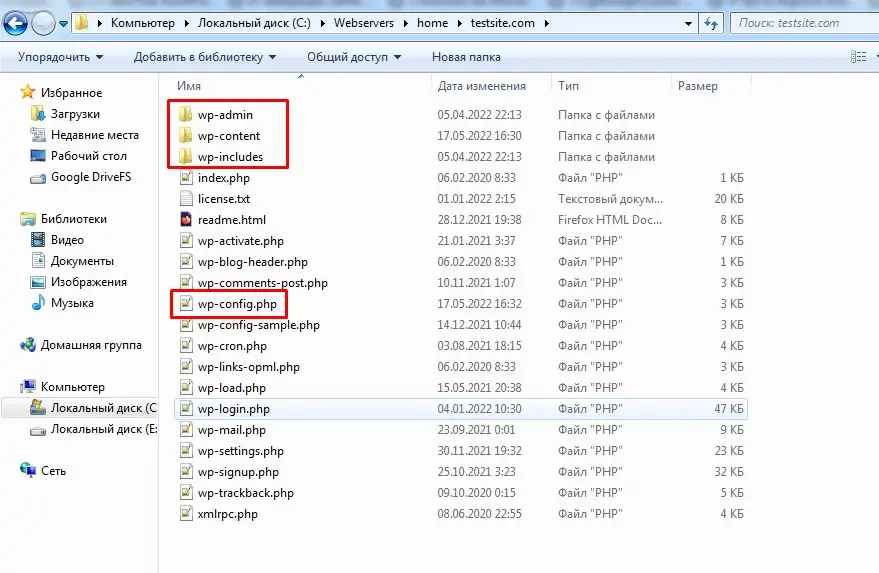Viewport: 879px width, 573px height.
Task: Click the Forward navigation arrow
Action: click(43, 24)
